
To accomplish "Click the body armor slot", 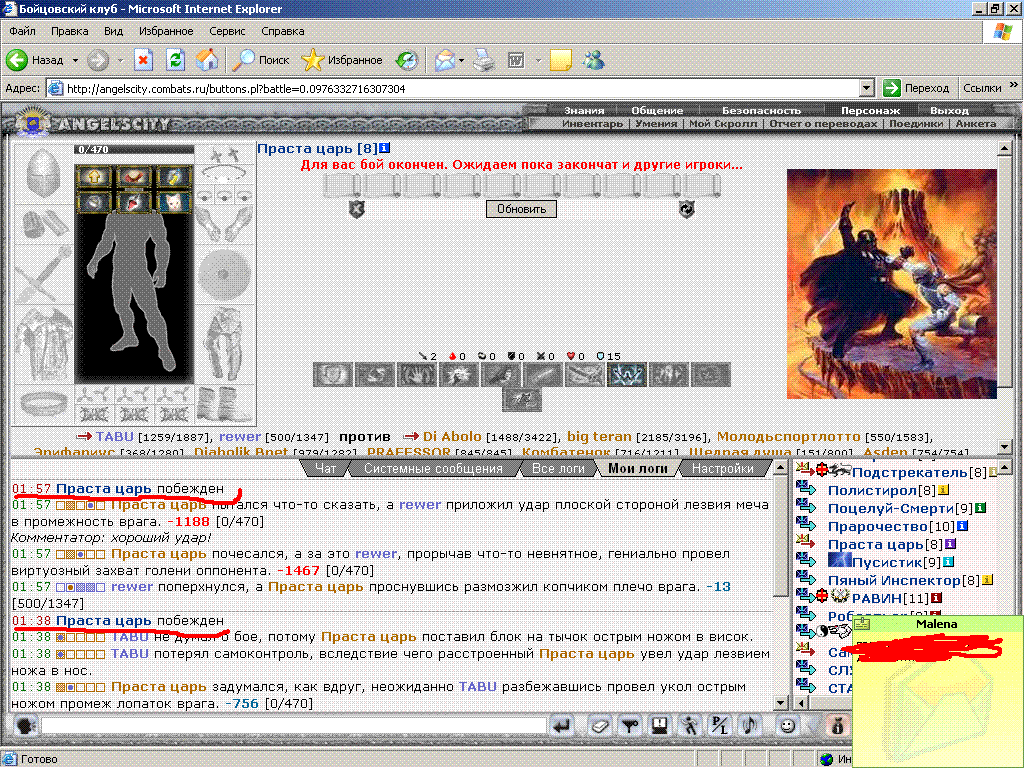I will 44,344.
